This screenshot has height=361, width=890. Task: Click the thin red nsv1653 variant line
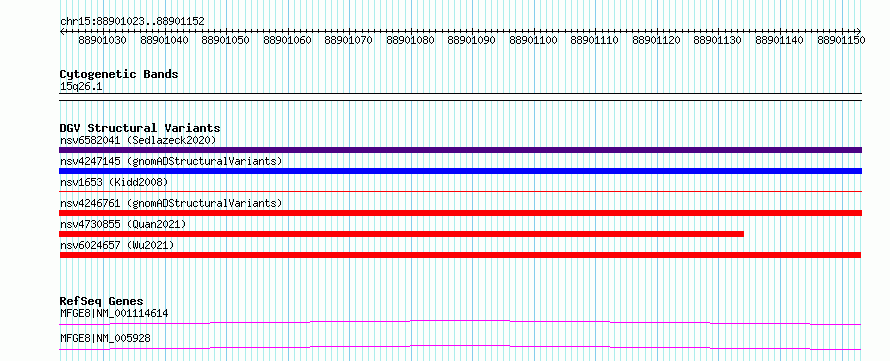coord(460,192)
